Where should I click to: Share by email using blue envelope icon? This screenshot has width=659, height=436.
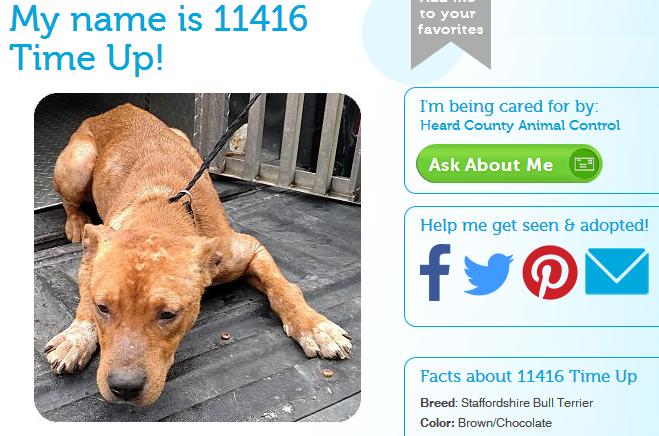point(617,271)
